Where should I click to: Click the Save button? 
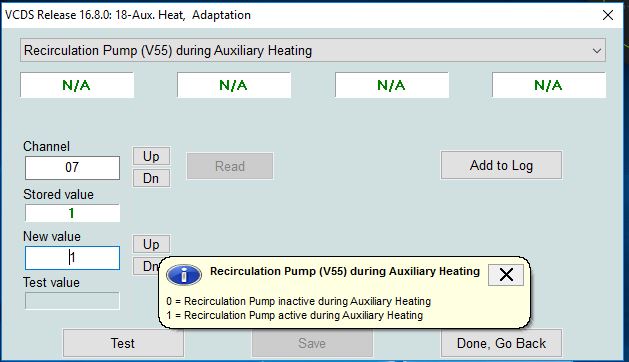point(312,343)
